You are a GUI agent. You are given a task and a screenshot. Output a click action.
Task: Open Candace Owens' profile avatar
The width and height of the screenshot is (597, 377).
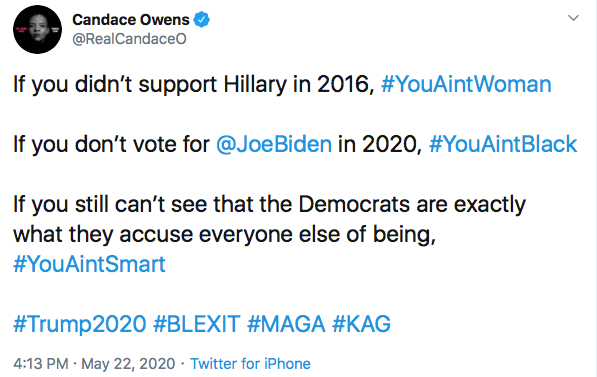tap(37, 29)
